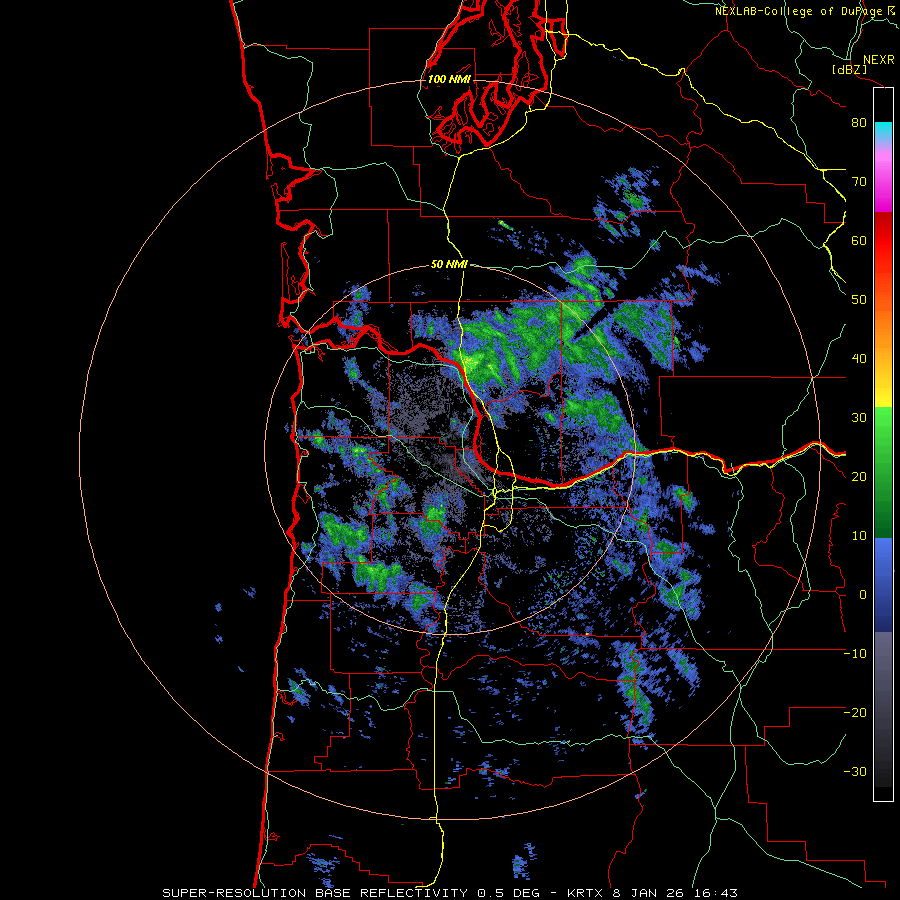Click the SUPER-RESOLUTION BASE REFLECTIVITY caption
Image resolution: width=900 pixels, height=900 pixels.
315,893
